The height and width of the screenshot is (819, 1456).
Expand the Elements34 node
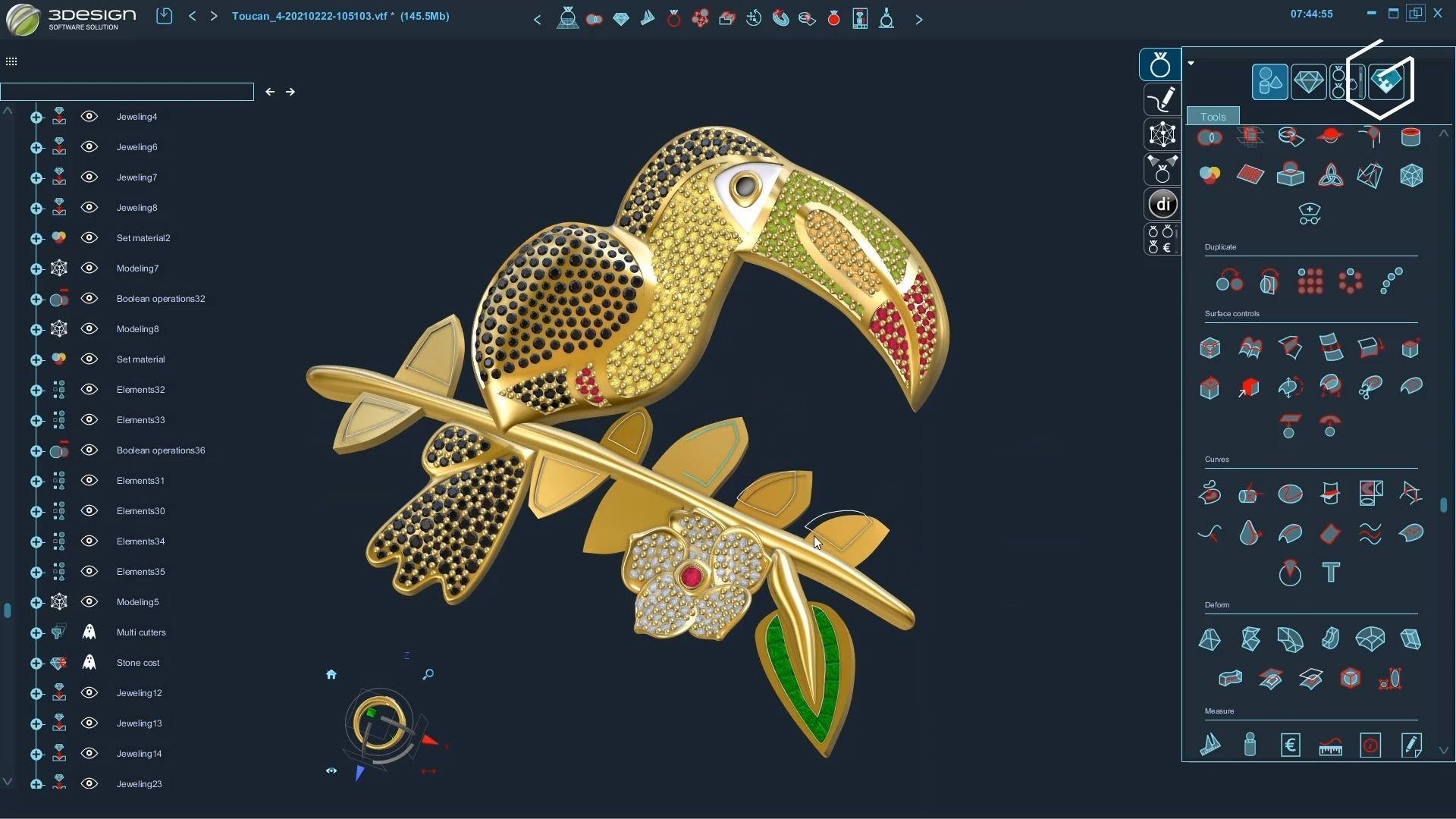point(36,541)
